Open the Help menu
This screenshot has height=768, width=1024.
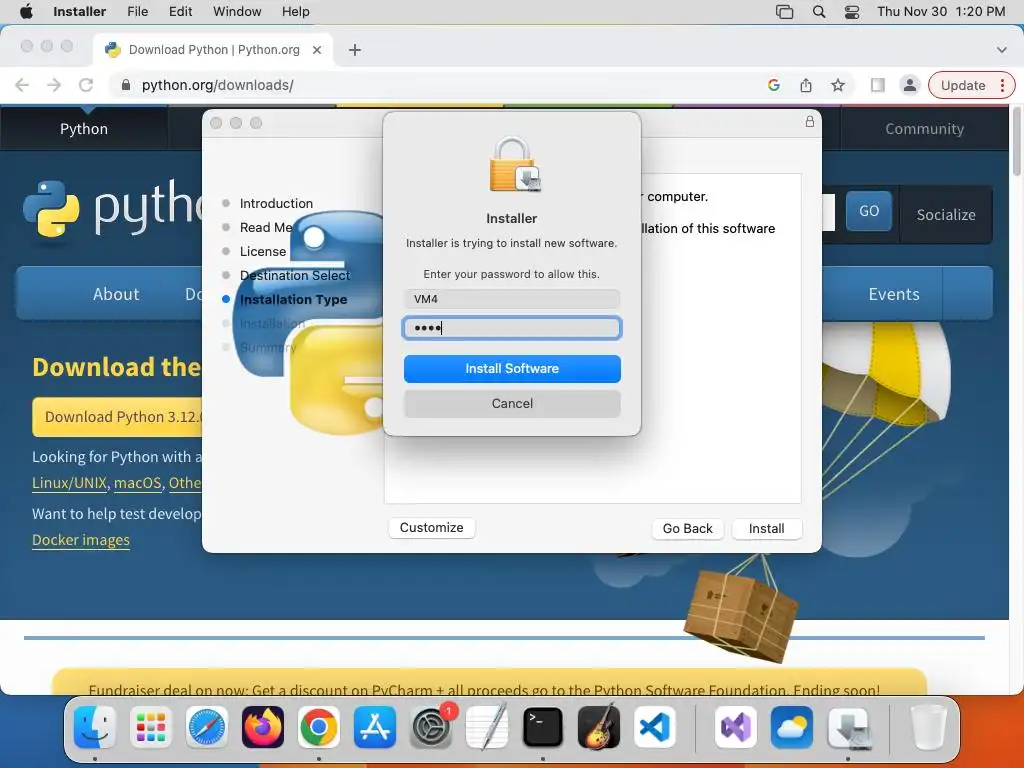(295, 12)
